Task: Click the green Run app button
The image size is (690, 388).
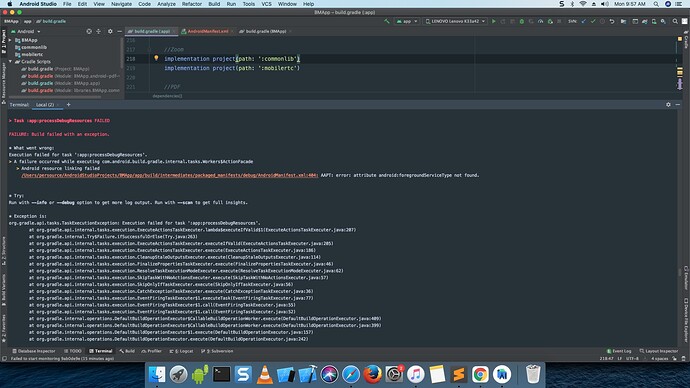Action: [x=494, y=21]
